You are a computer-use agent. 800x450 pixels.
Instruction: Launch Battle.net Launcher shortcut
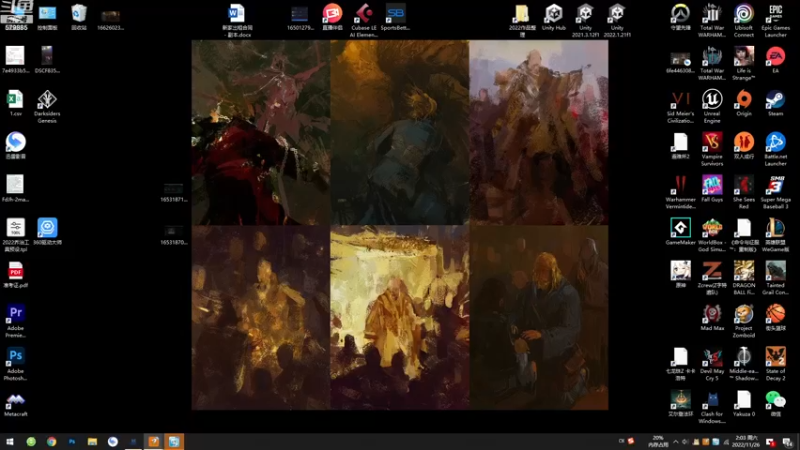775,149
